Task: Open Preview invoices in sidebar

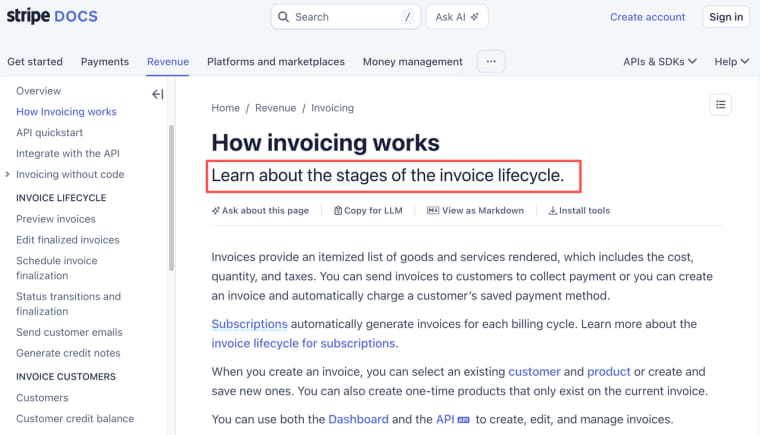Action: click(x=56, y=219)
